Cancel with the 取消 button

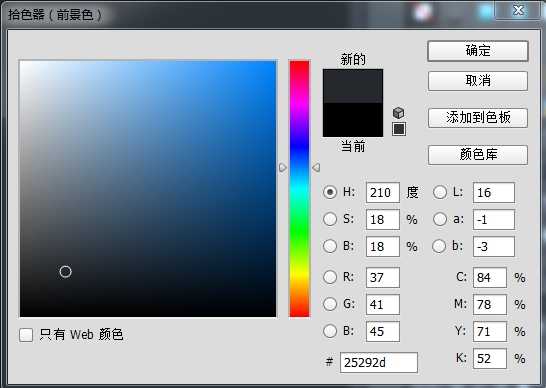pyautogui.click(x=478, y=81)
